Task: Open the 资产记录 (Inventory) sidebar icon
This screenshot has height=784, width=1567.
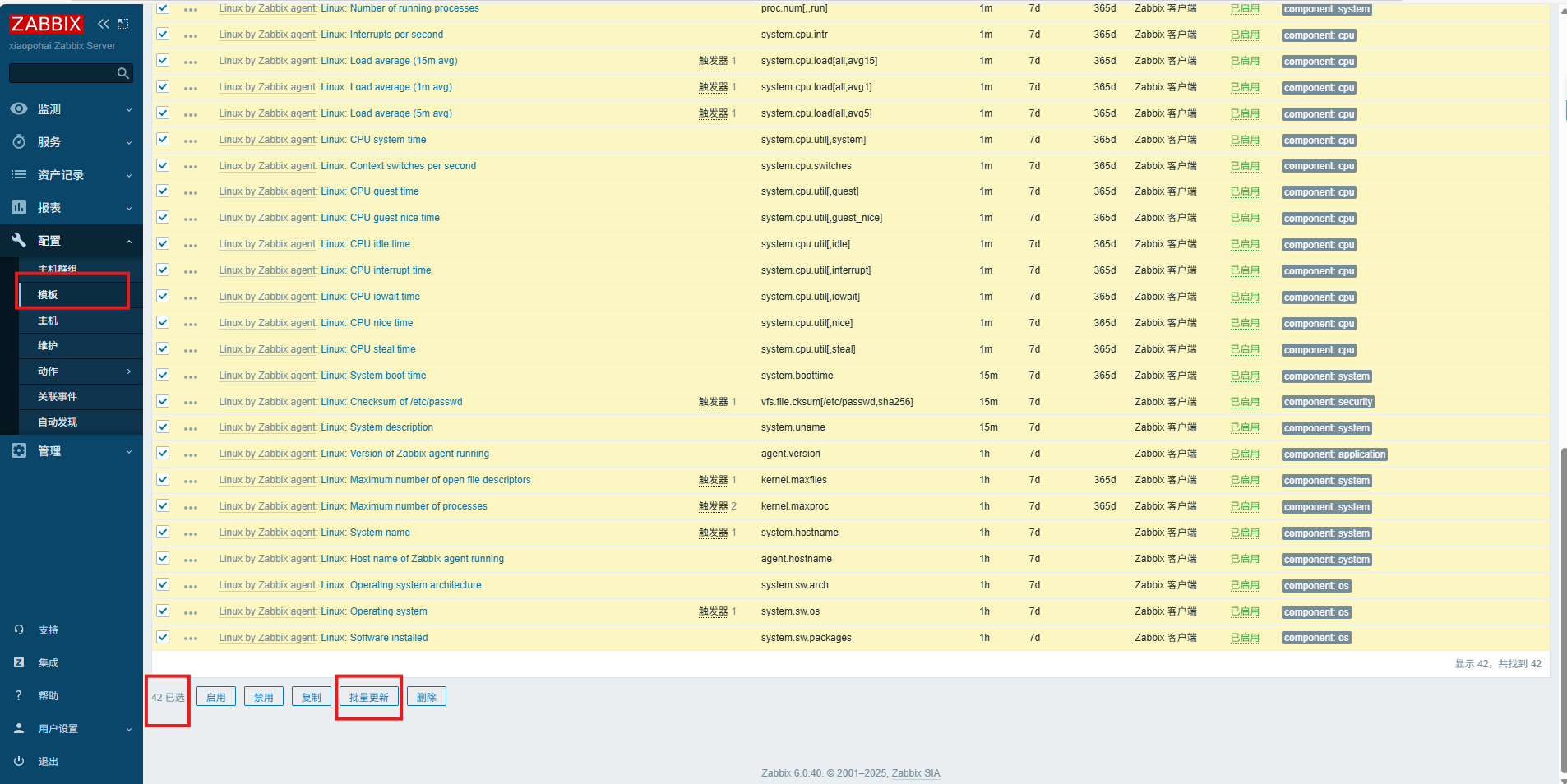Action: 18,174
